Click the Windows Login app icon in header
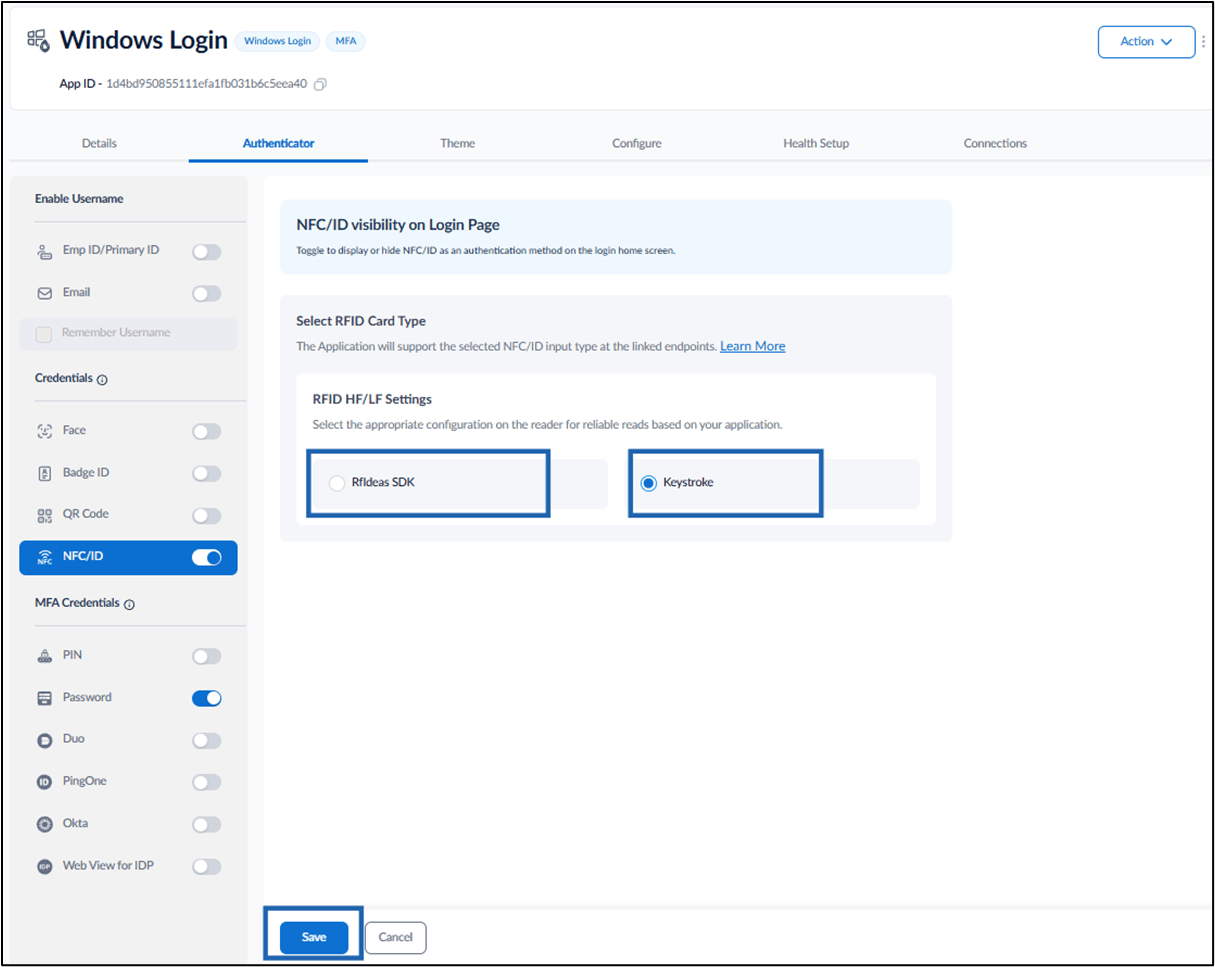This screenshot has height=967, width=1215. [38, 40]
